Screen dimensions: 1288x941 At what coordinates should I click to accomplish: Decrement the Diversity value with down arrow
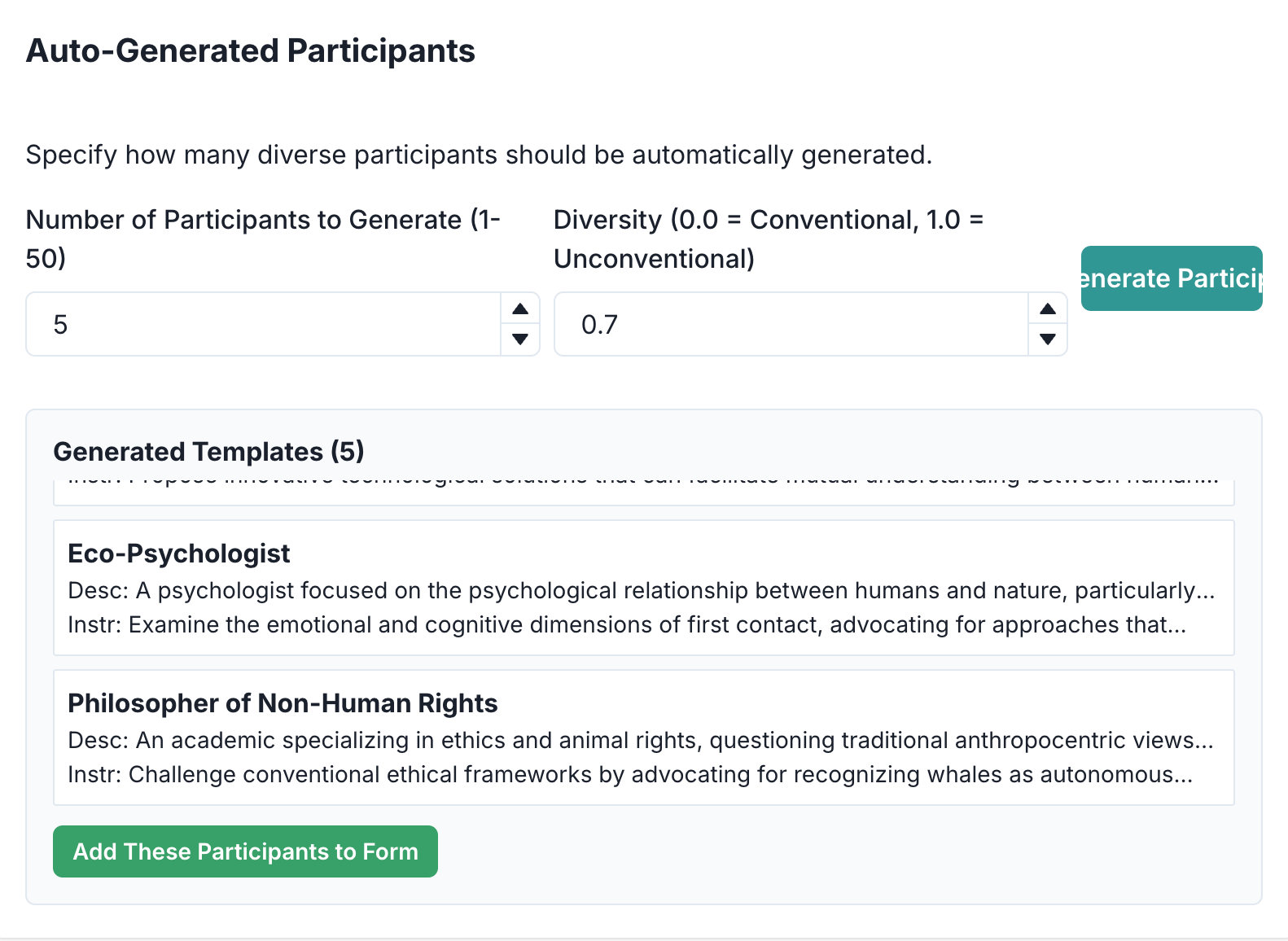[1048, 339]
